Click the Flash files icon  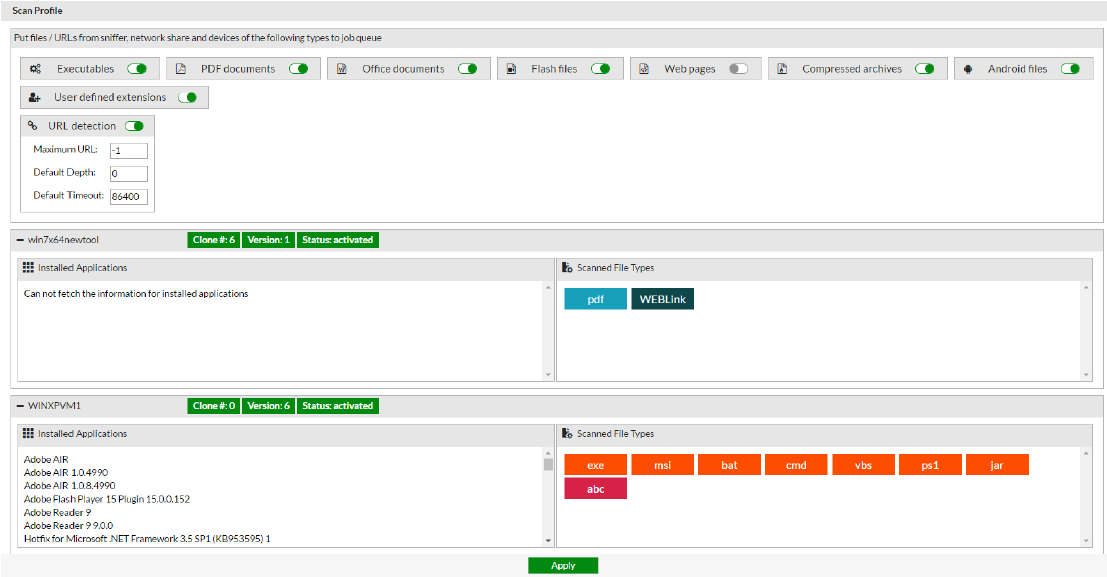[511, 69]
